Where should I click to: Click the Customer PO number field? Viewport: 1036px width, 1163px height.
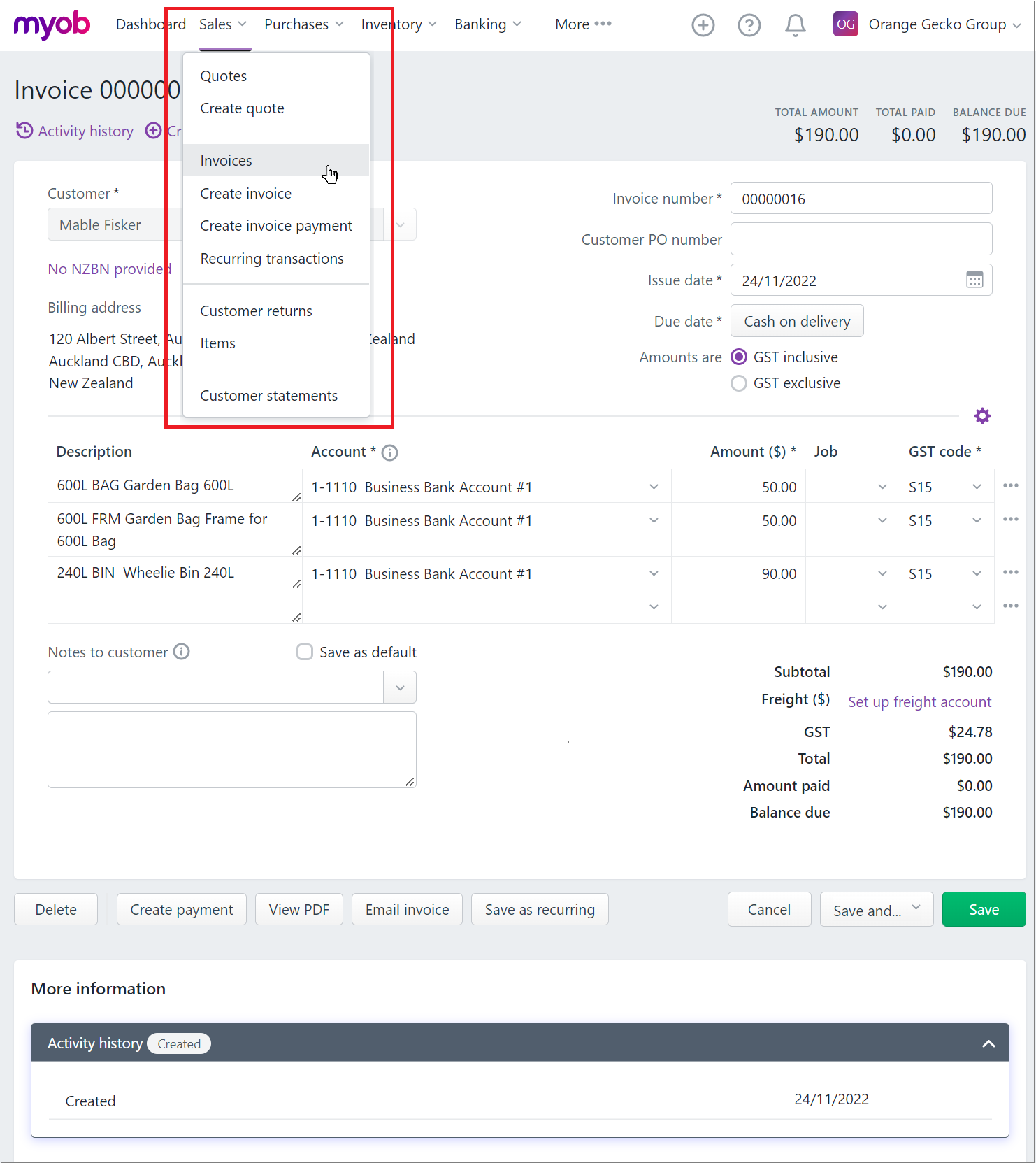(x=861, y=239)
